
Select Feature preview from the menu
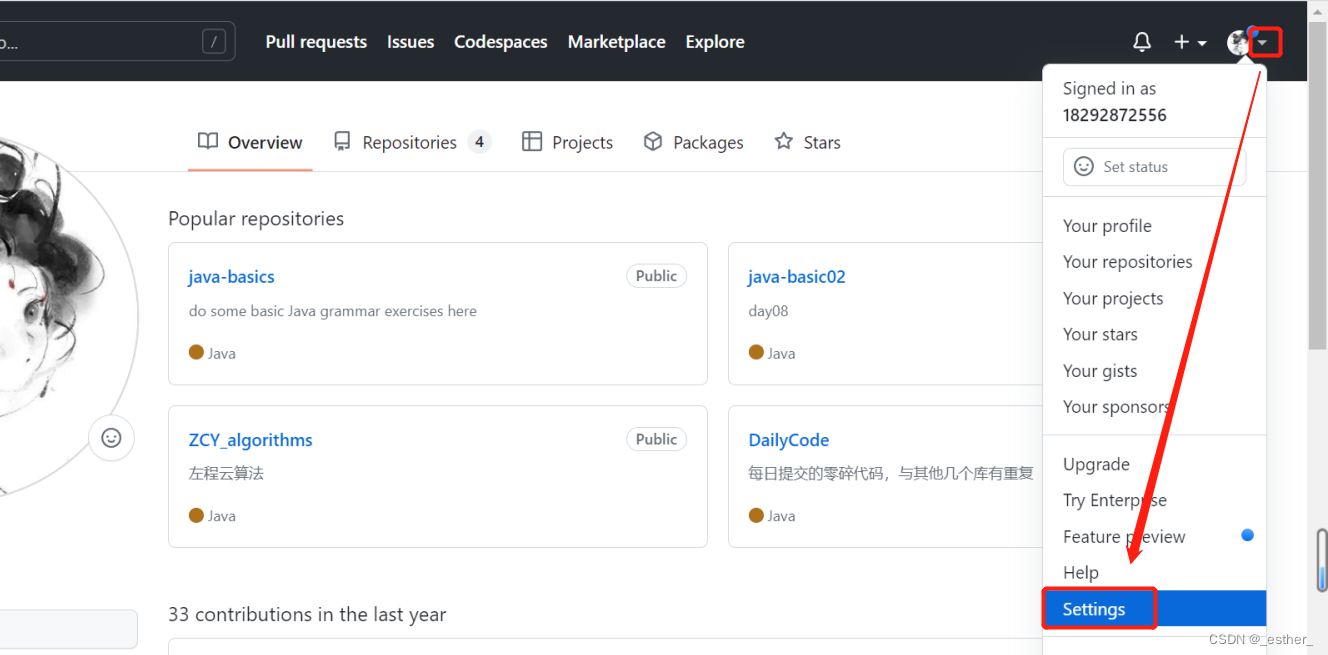click(1154, 537)
